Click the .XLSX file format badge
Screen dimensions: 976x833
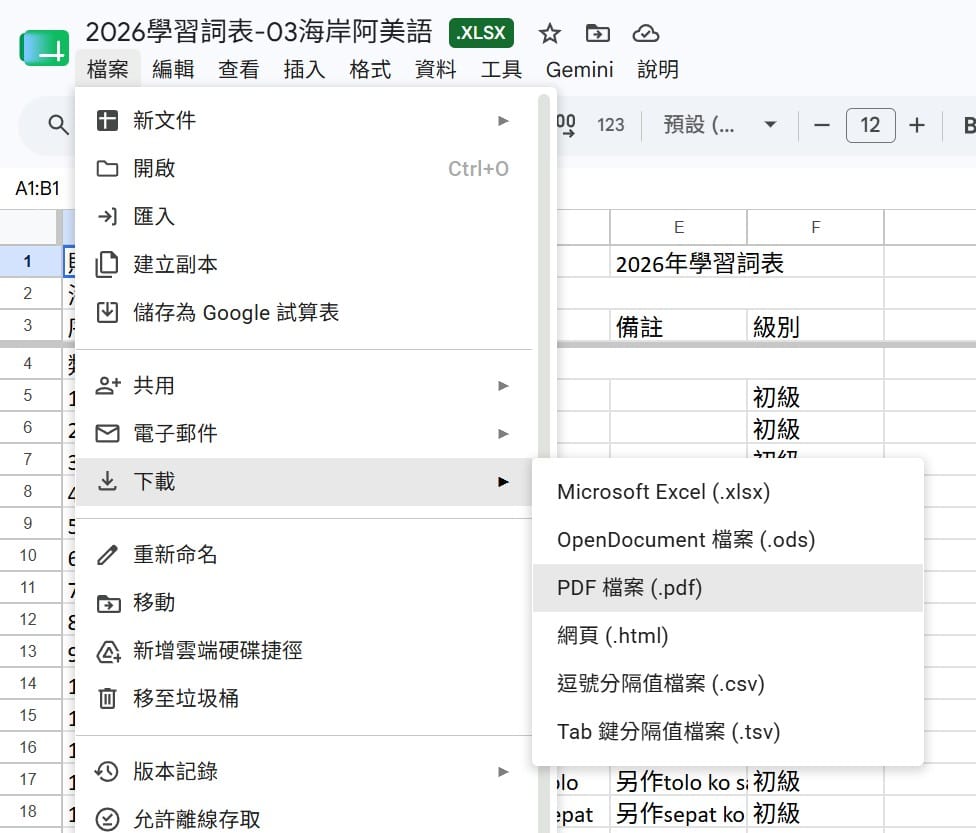tap(481, 33)
